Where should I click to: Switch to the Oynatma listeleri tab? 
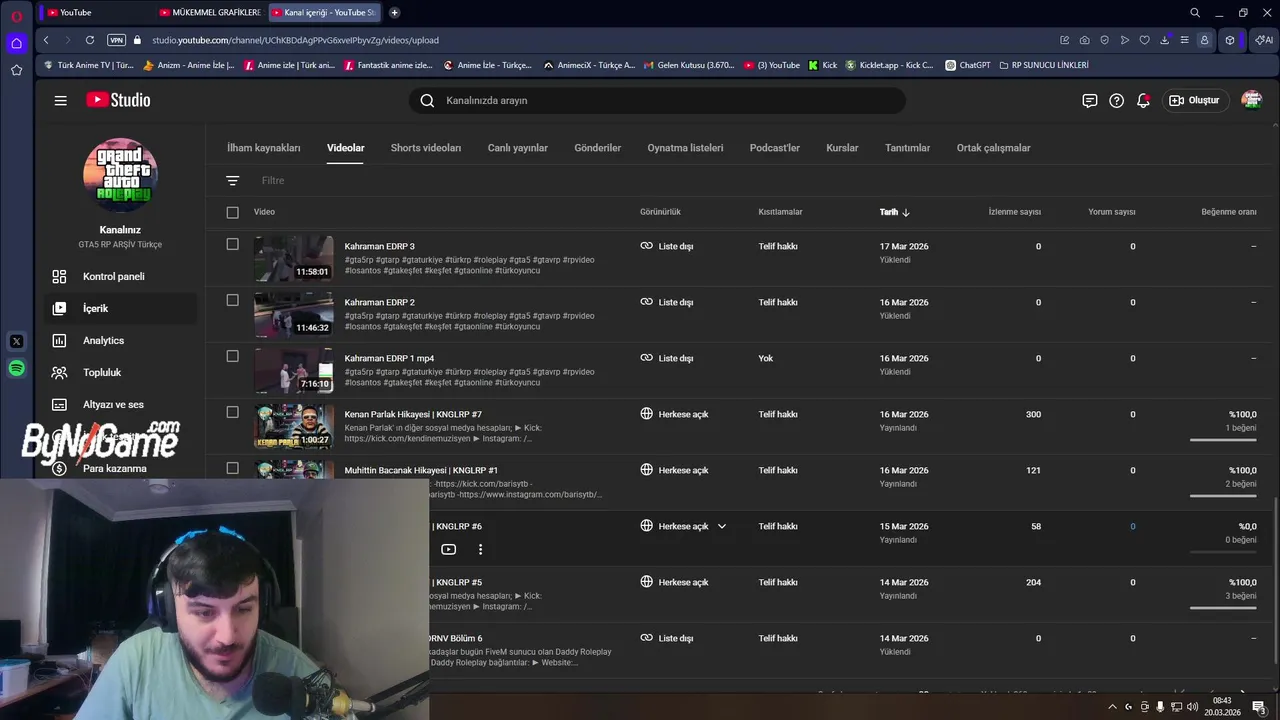click(685, 148)
